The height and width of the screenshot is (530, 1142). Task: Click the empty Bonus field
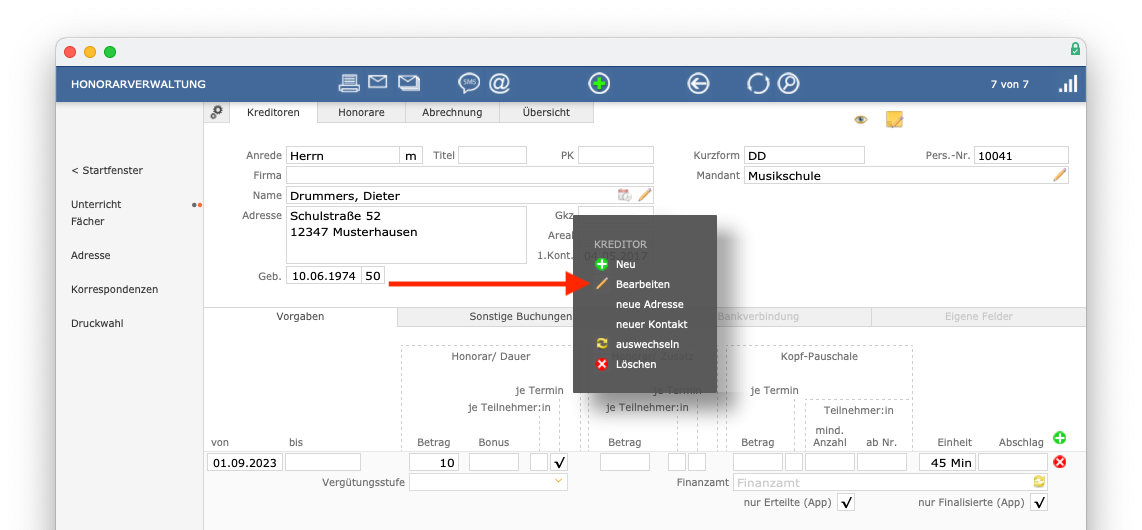coord(494,462)
